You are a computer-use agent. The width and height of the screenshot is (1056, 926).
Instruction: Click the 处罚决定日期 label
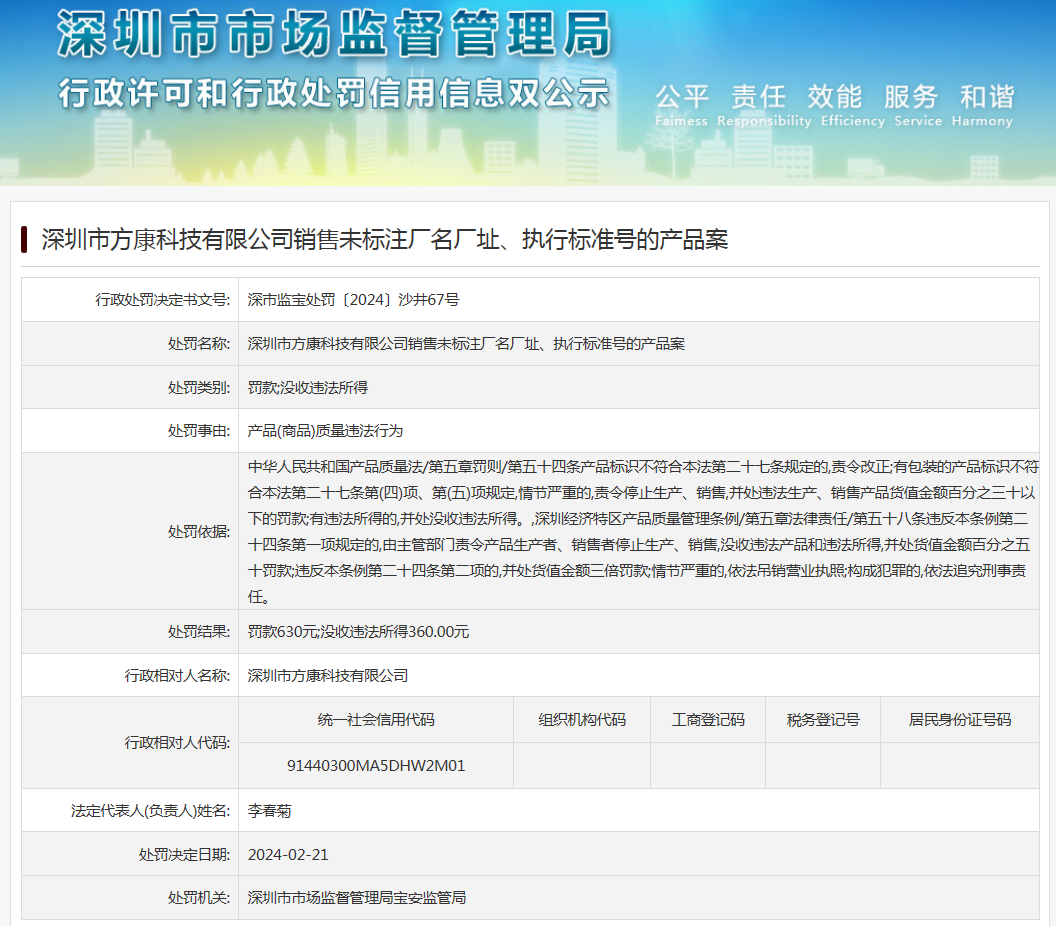(x=185, y=855)
